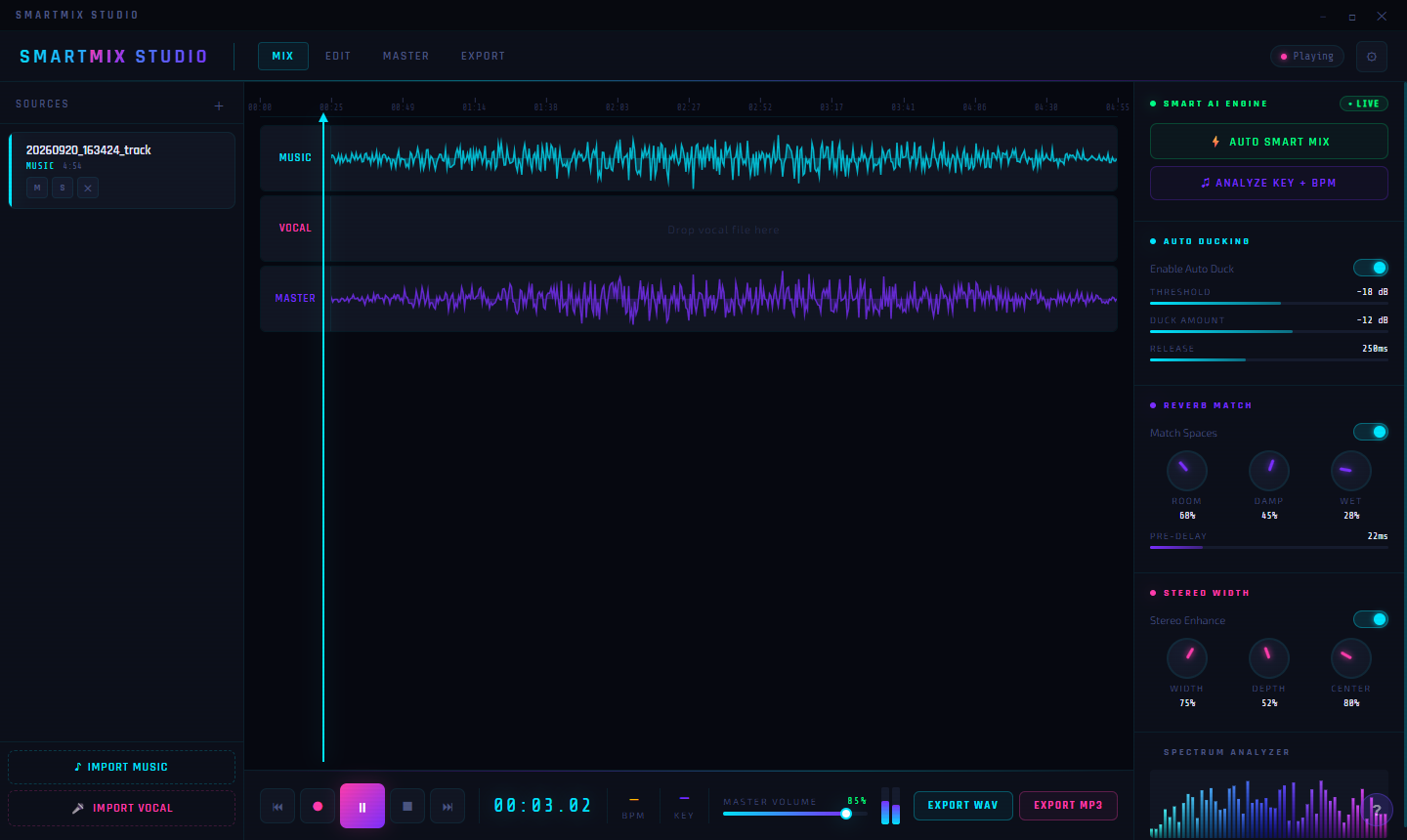Image resolution: width=1407 pixels, height=840 pixels.
Task: Click the Vocal track drop zone
Action: click(x=723, y=230)
